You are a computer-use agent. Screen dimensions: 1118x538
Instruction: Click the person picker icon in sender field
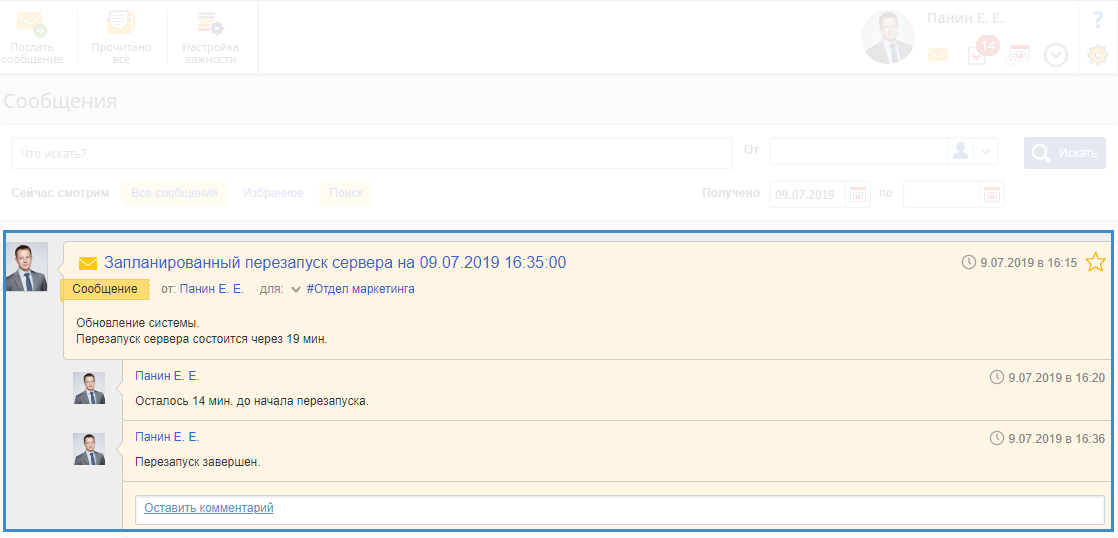tap(961, 151)
